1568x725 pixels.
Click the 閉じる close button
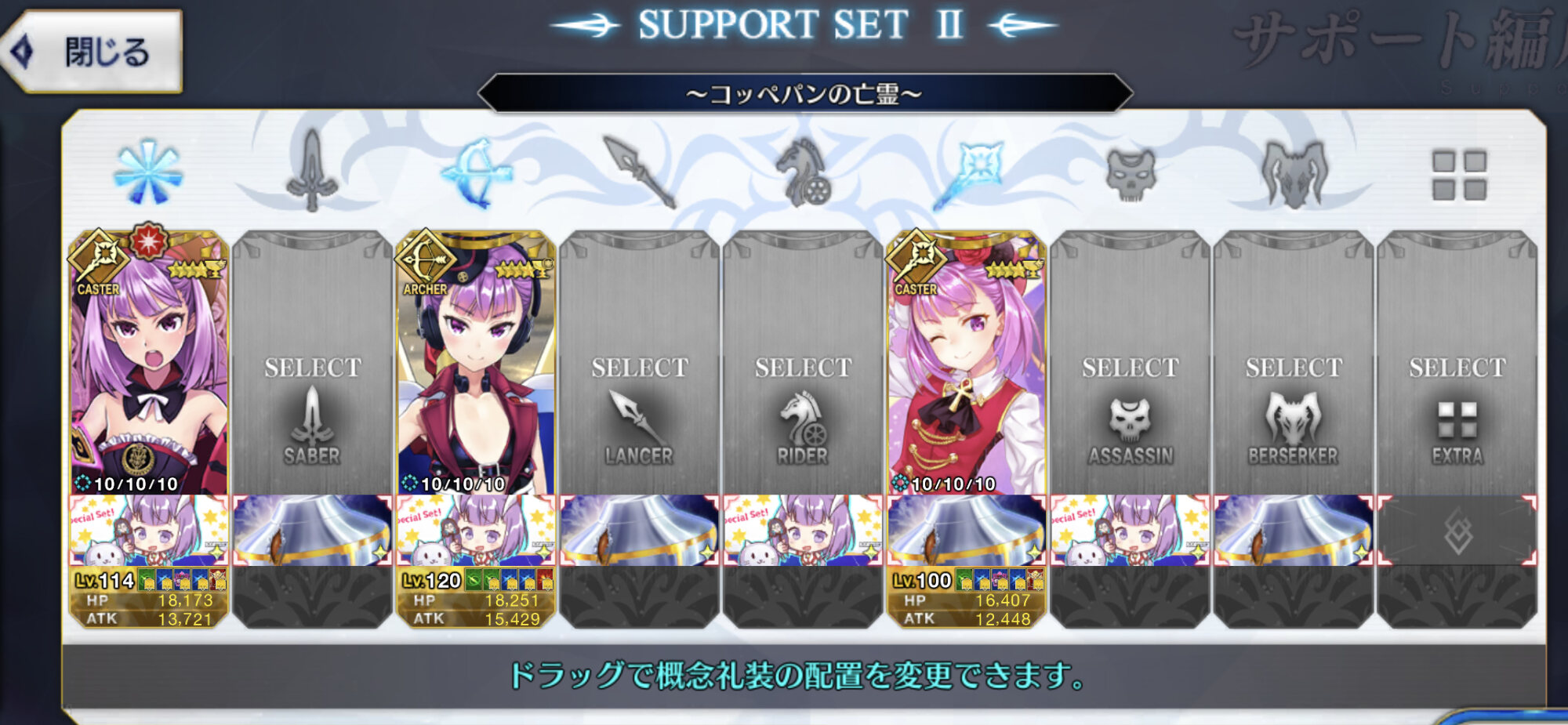93,53
